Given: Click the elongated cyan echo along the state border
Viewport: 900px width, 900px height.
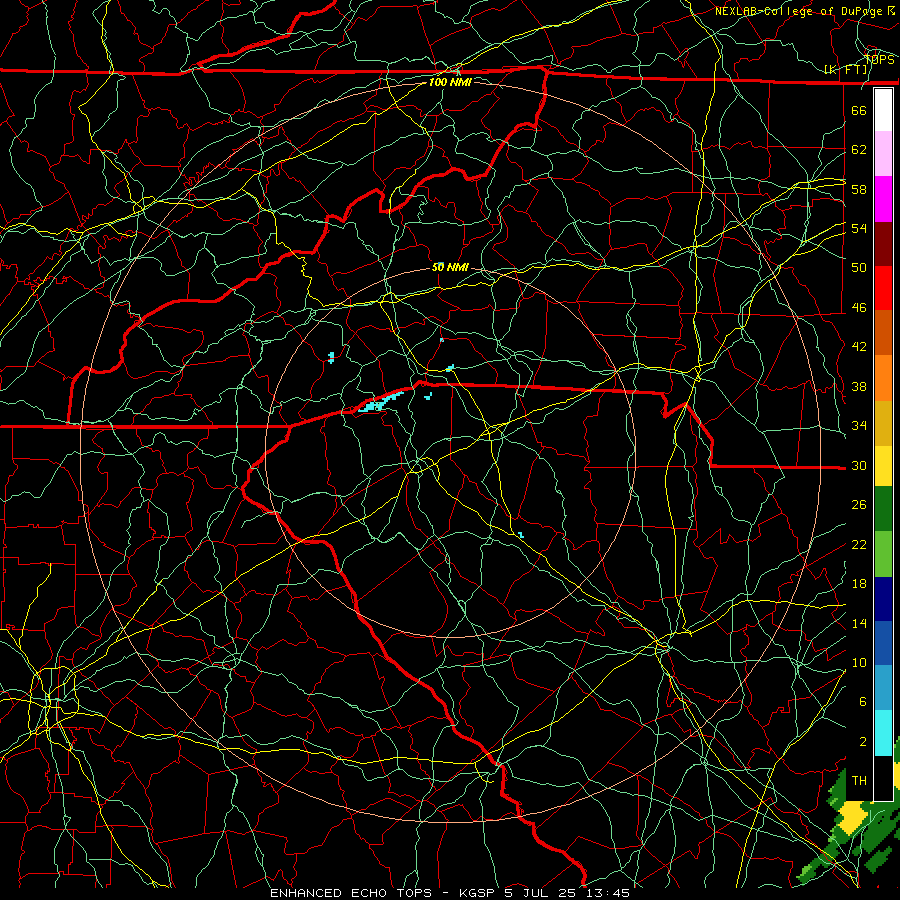Looking at the screenshot, I should tap(379, 404).
